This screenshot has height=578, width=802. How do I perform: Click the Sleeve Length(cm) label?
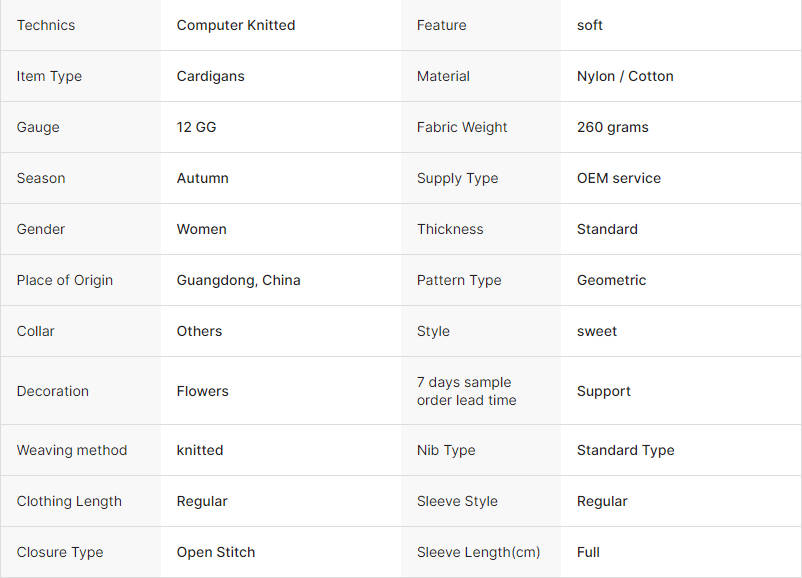[478, 552]
